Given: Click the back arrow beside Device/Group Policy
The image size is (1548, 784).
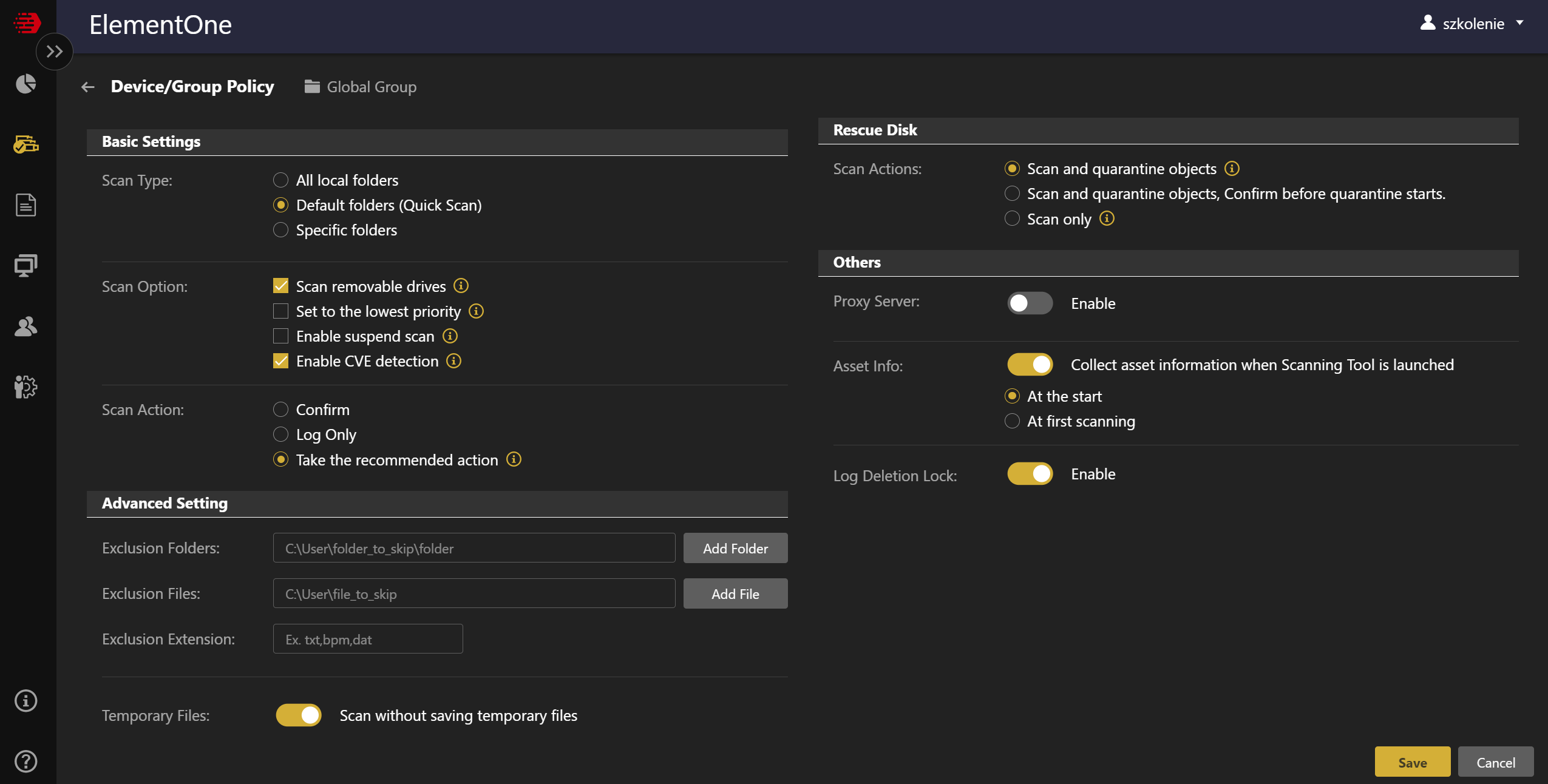Looking at the screenshot, I should pyautogui.click(x=88, y=87).
